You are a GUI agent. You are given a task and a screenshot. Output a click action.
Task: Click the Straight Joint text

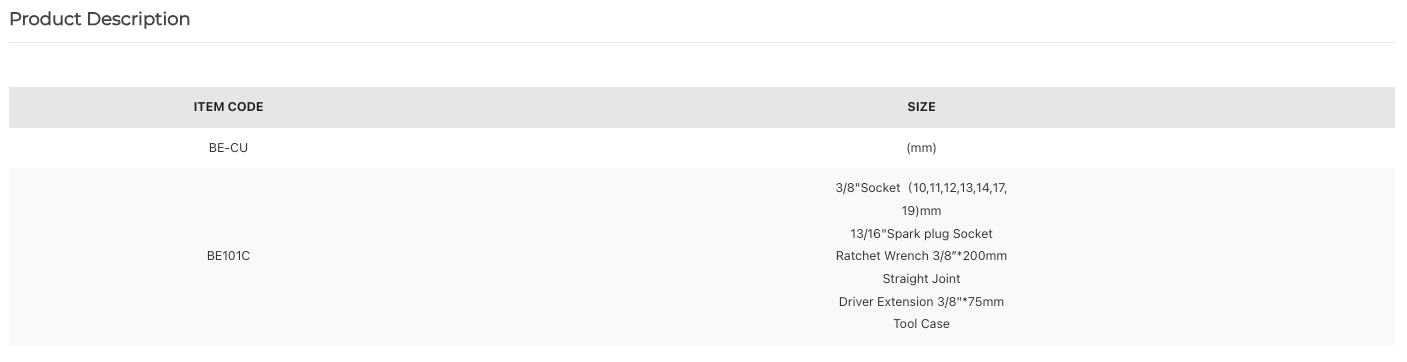click(921, 279)
